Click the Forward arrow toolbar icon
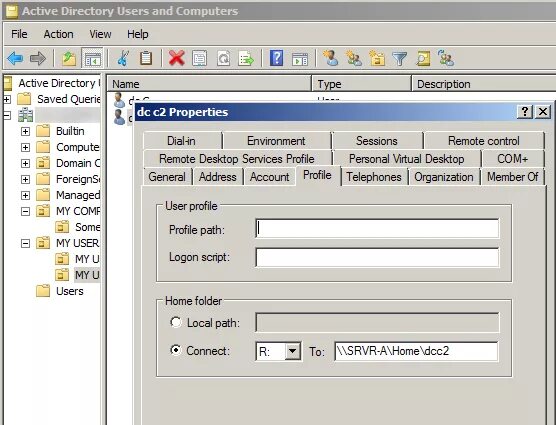The height and width of the screenshot is (425, 556). click(x=38, y=58)
